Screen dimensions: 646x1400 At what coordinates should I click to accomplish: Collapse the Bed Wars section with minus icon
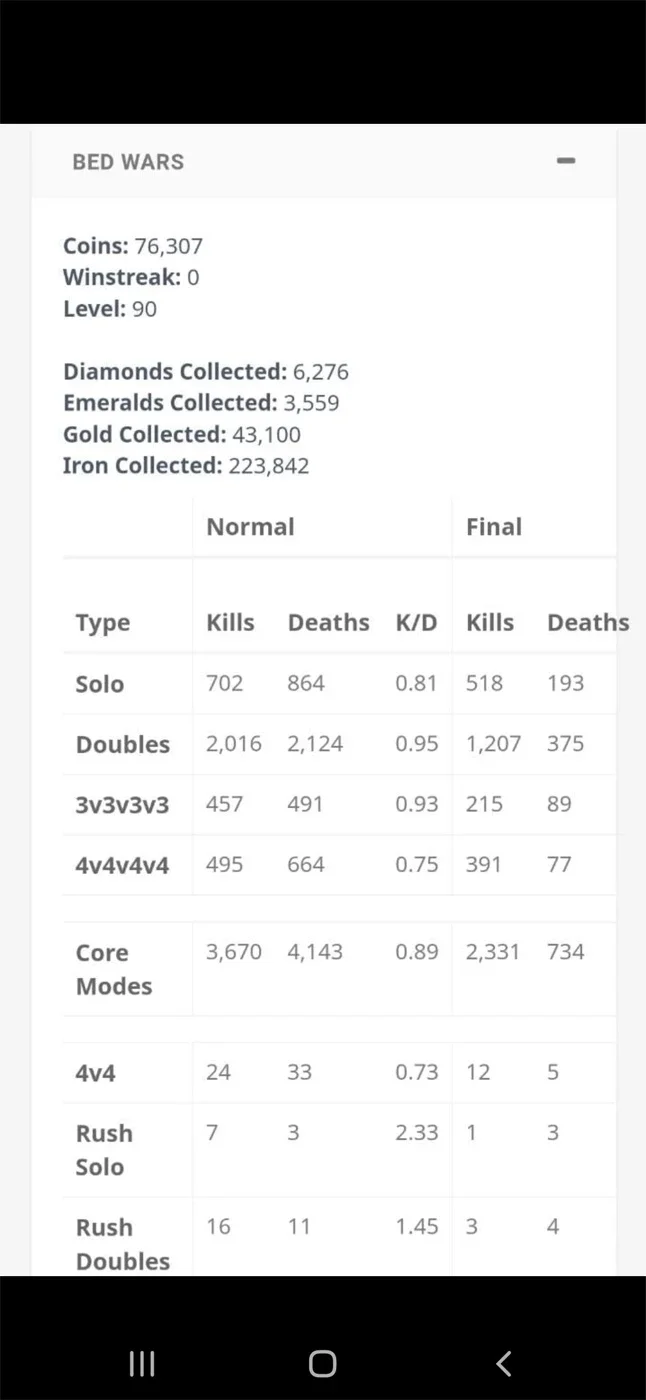566,160
